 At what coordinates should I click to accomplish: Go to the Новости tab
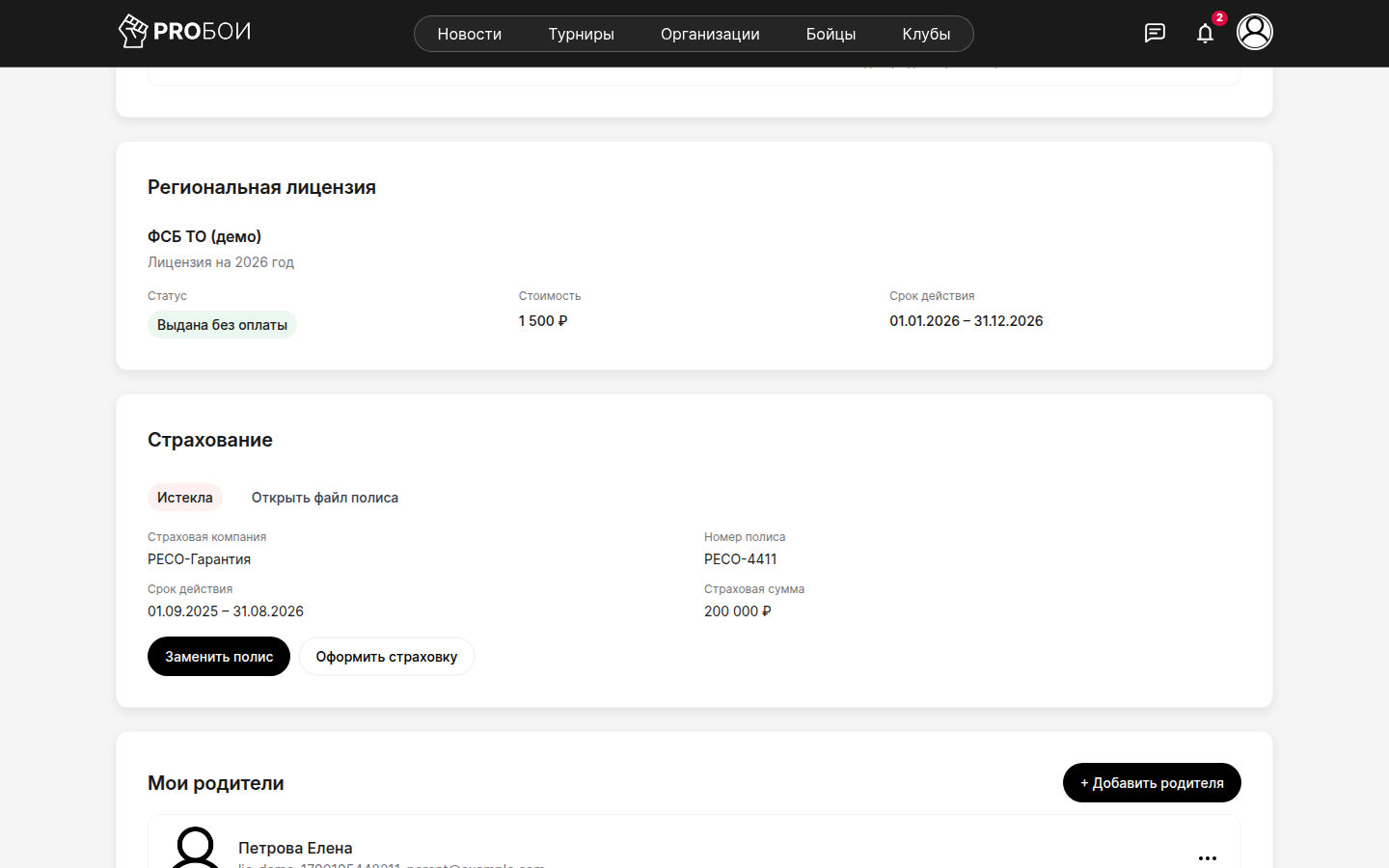pos(470,34)
